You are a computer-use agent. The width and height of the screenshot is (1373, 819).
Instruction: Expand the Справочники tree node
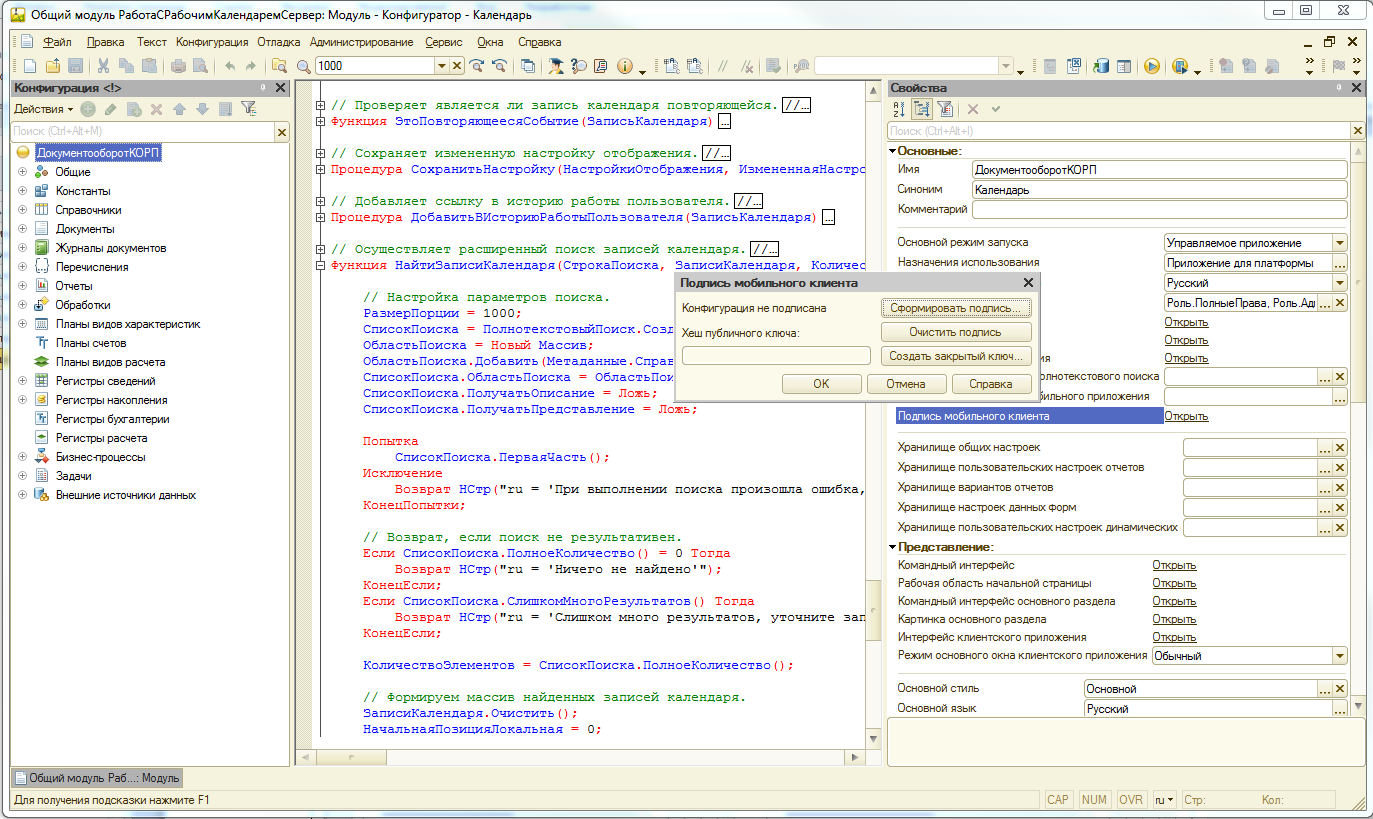coord(22,210)
